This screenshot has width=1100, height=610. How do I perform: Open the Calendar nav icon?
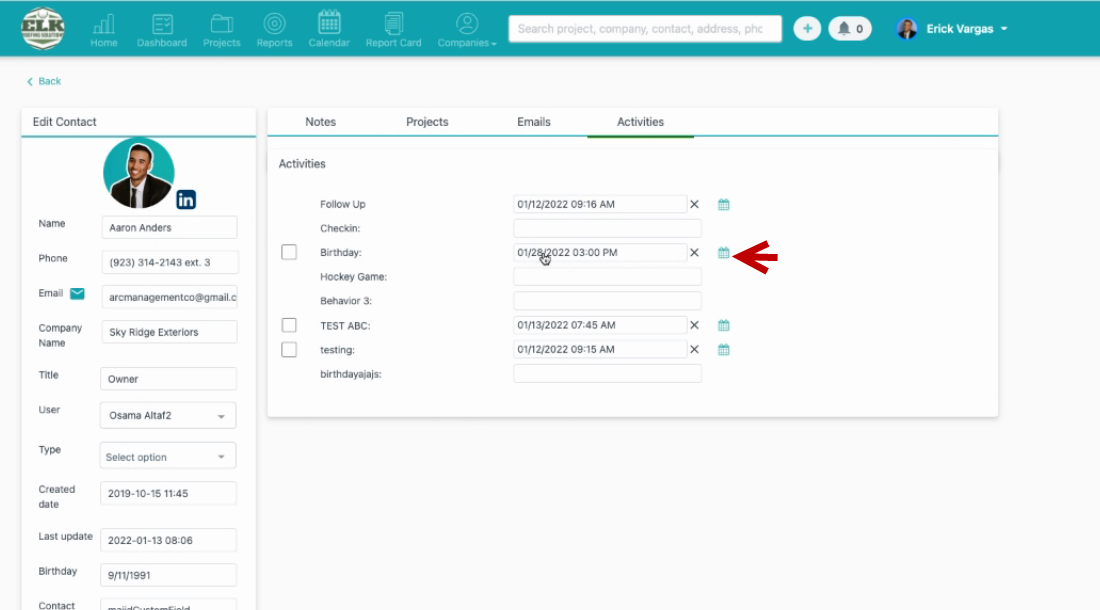[x=329, y=31]
